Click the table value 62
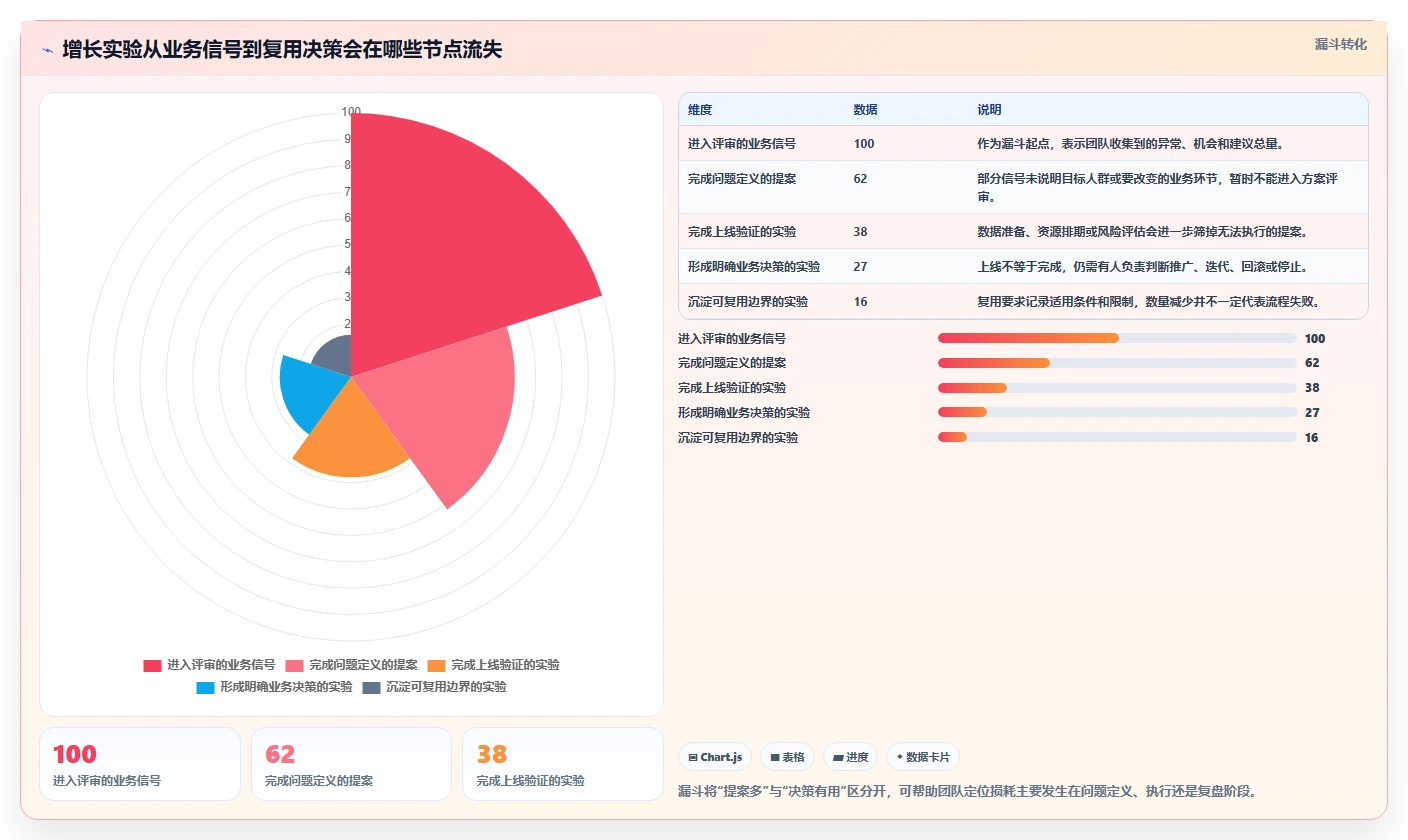This screenshot has height=840, width=1408. tap(861, 179)
